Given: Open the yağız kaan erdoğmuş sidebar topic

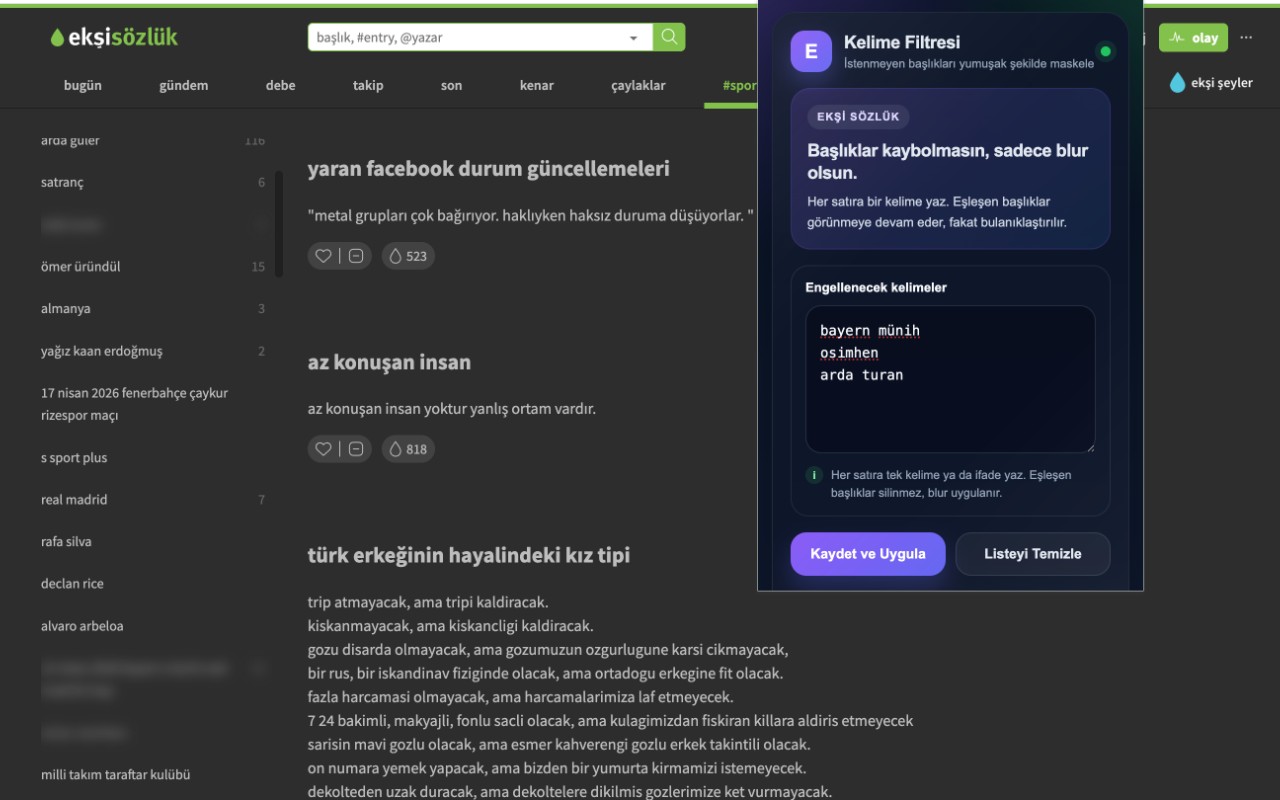Looking at the screenshot, I should click(x=153, y=350).
